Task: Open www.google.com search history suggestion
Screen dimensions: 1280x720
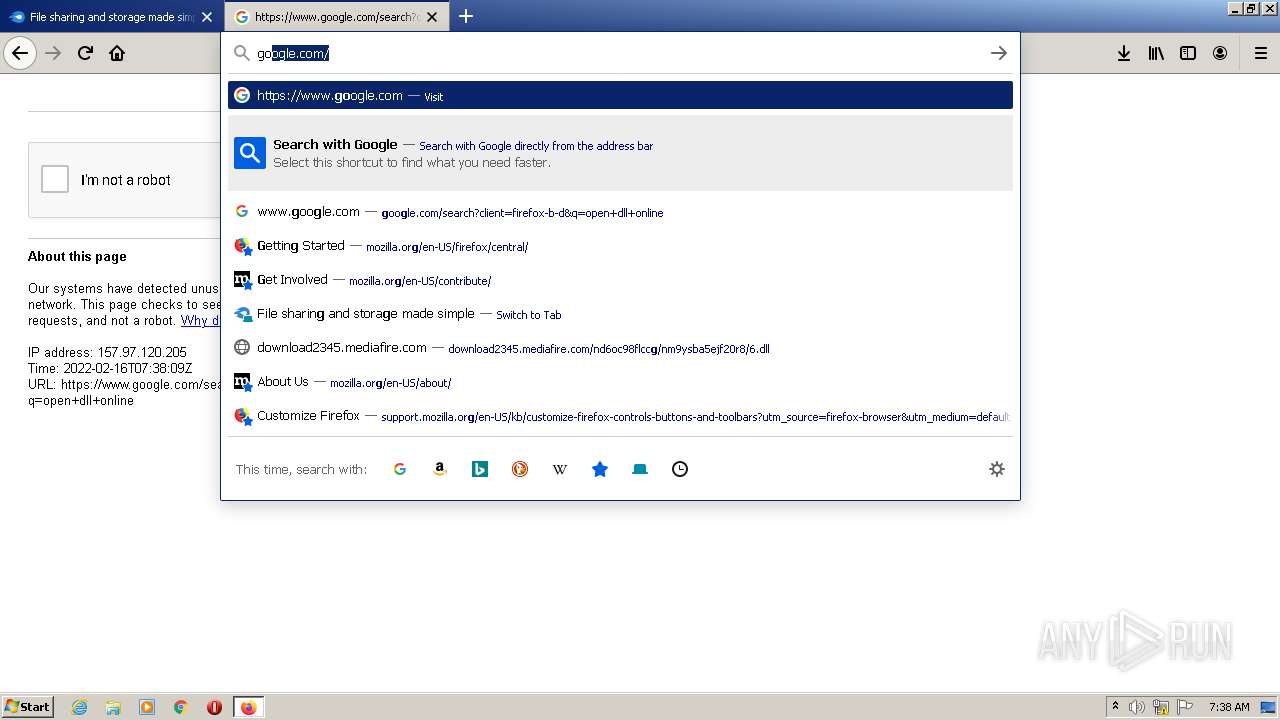Action: pos(620,212)
